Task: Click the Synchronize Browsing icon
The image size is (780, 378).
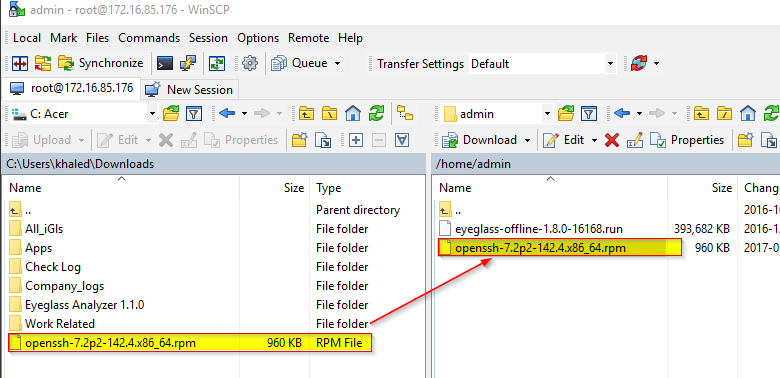Action: [x=42, y=63]
